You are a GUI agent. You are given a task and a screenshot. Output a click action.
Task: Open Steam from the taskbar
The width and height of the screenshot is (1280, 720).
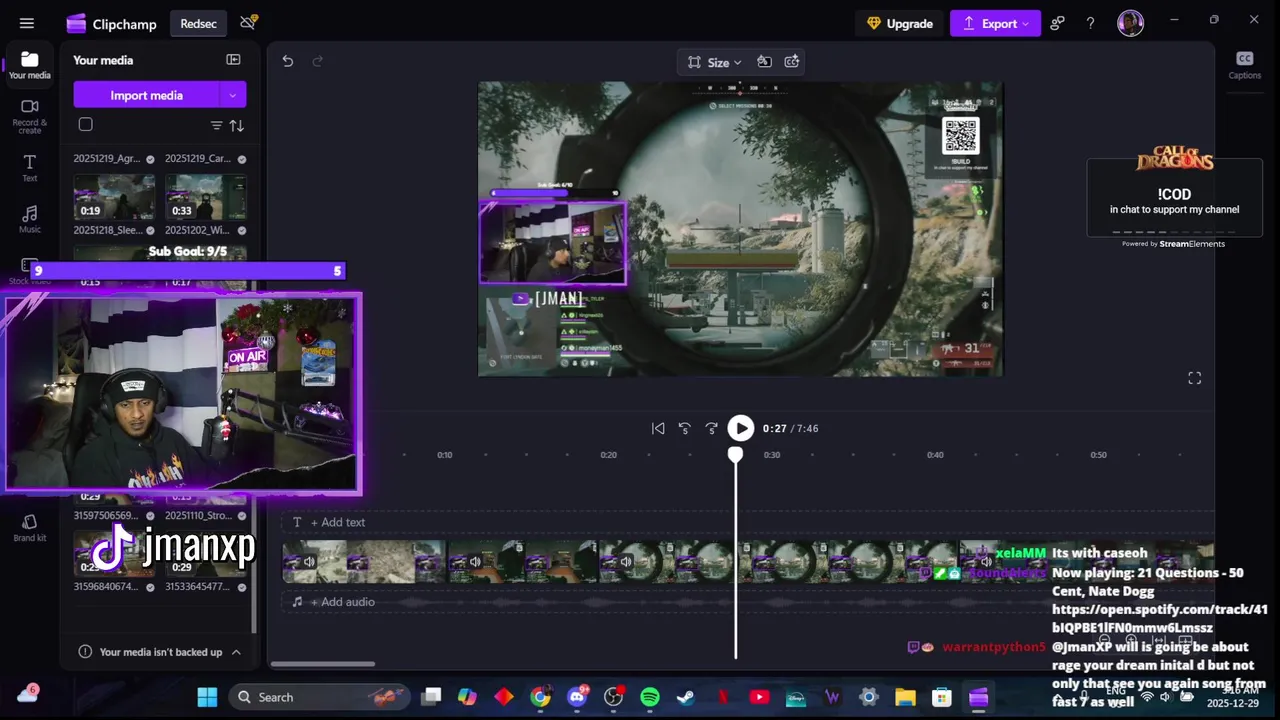(686, 697)
